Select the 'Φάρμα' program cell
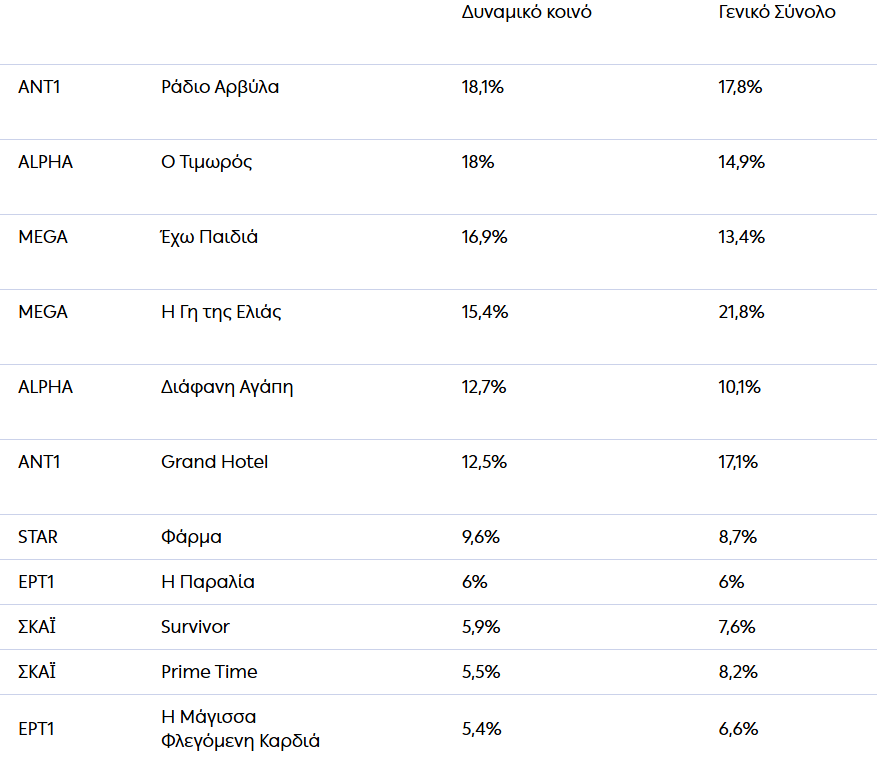Image resolution: width=877 pixels, height=775 pixels. coord(191,537)
